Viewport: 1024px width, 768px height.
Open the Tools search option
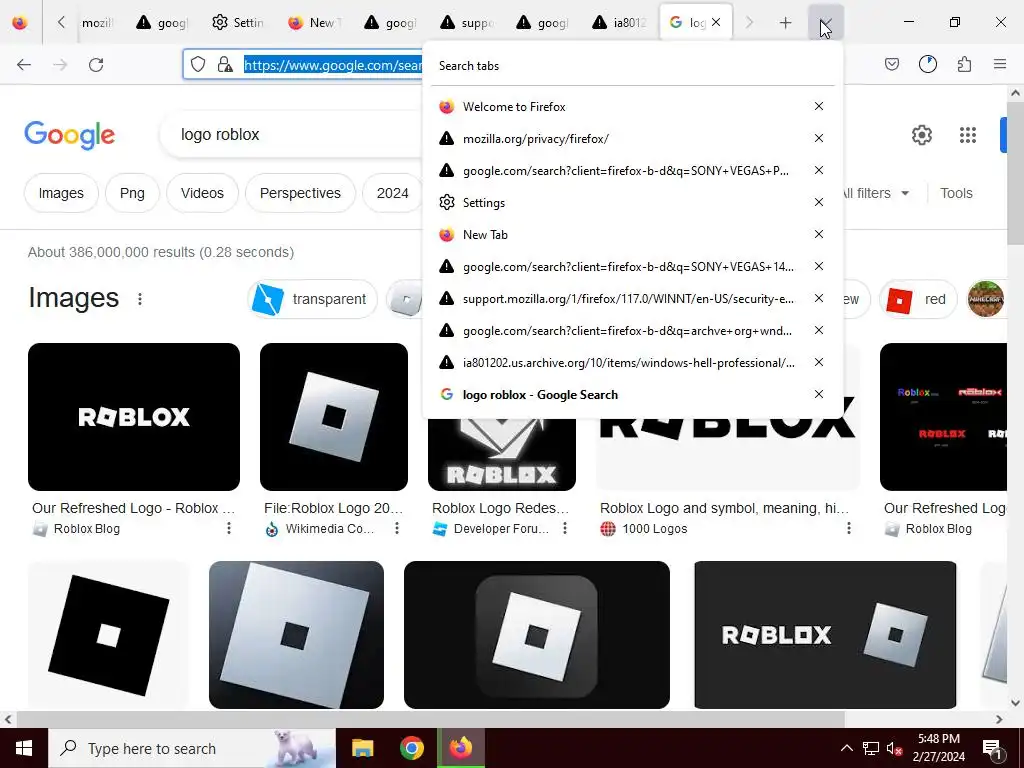[x=956, y=193]
